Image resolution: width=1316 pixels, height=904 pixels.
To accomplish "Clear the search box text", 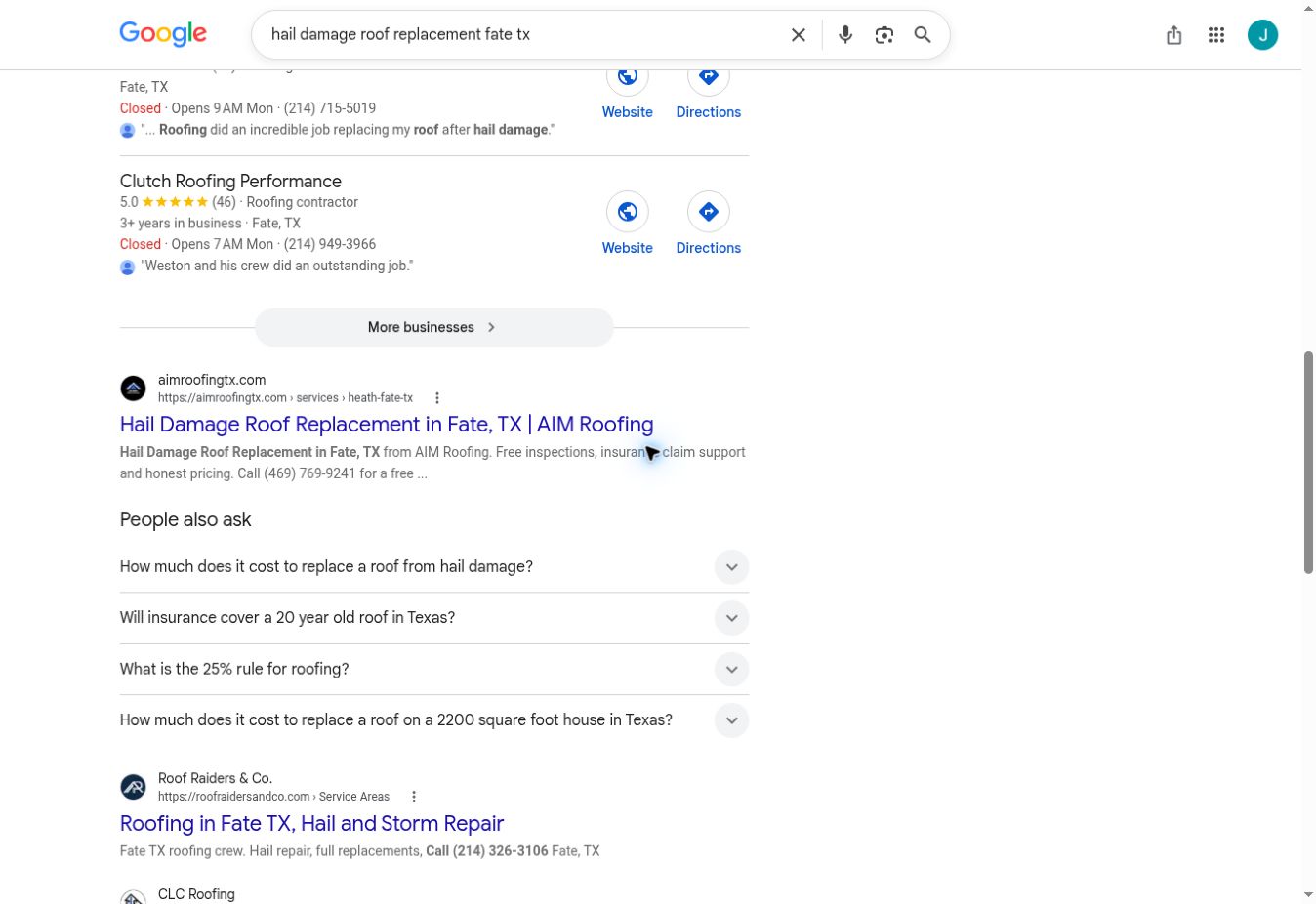I will coord(799,35).
